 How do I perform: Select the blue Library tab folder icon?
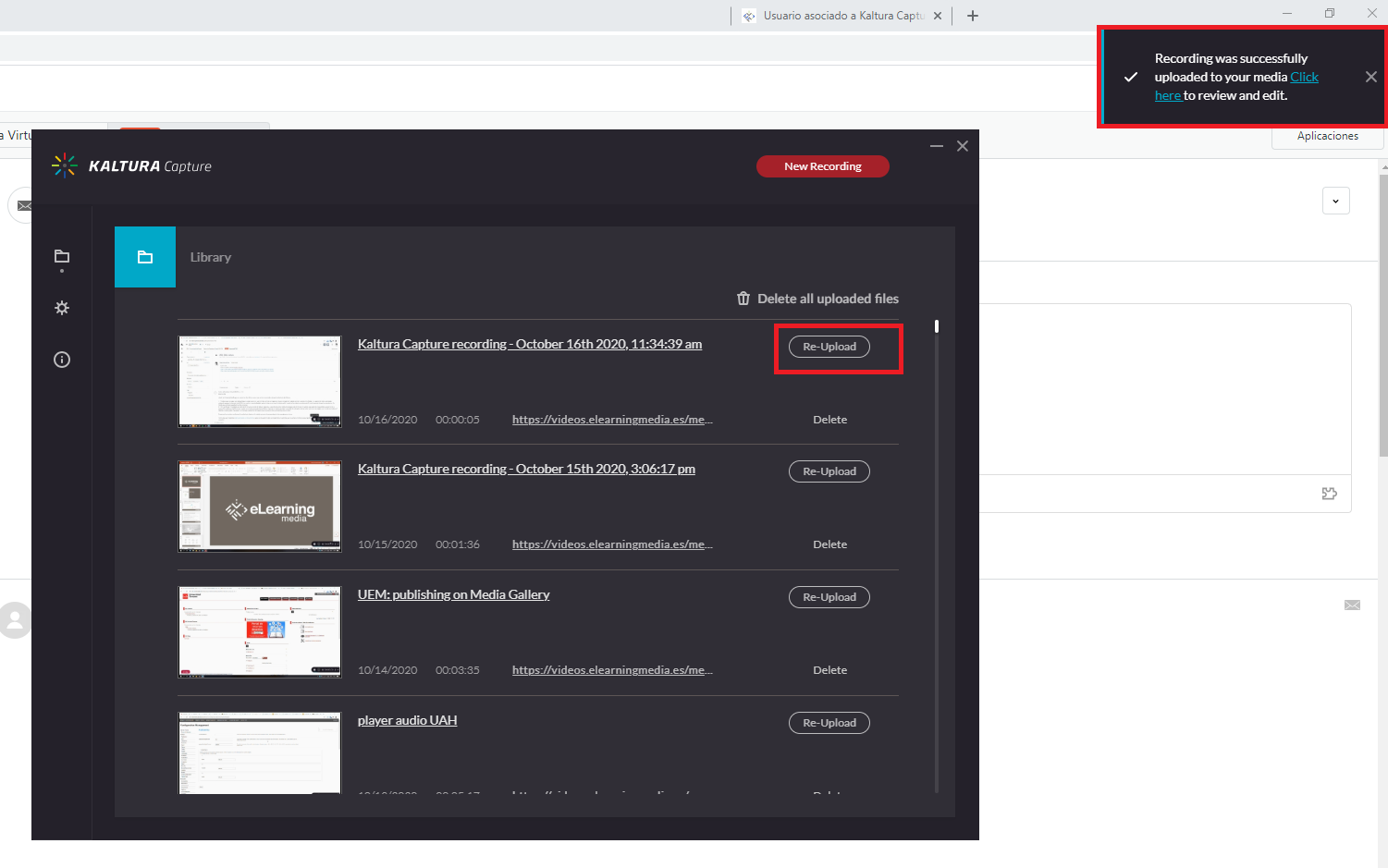pyautogui.click(x=145, y=257)
